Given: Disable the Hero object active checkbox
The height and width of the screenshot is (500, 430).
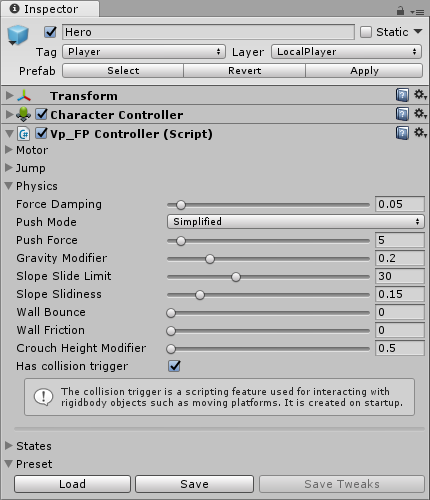Looking at the screenshot, I should [50, 32].
